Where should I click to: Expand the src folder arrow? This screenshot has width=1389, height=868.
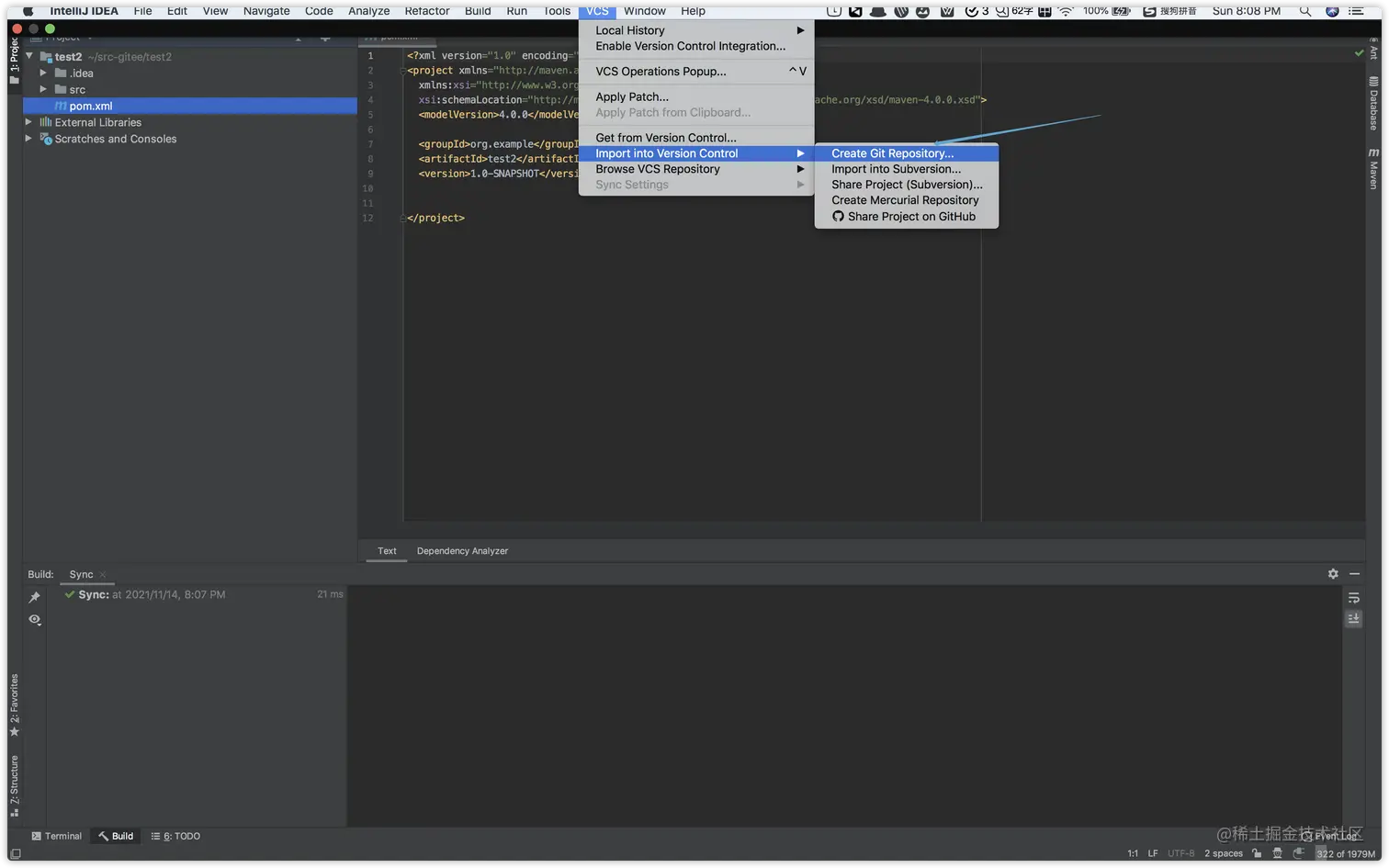tap(43, 89)
